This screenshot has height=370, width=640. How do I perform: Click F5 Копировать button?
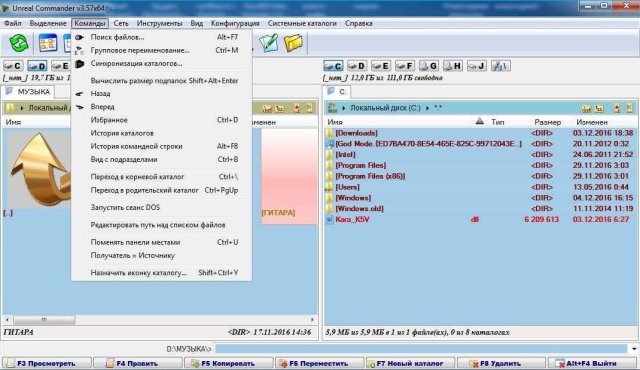(x=229, y=363)
